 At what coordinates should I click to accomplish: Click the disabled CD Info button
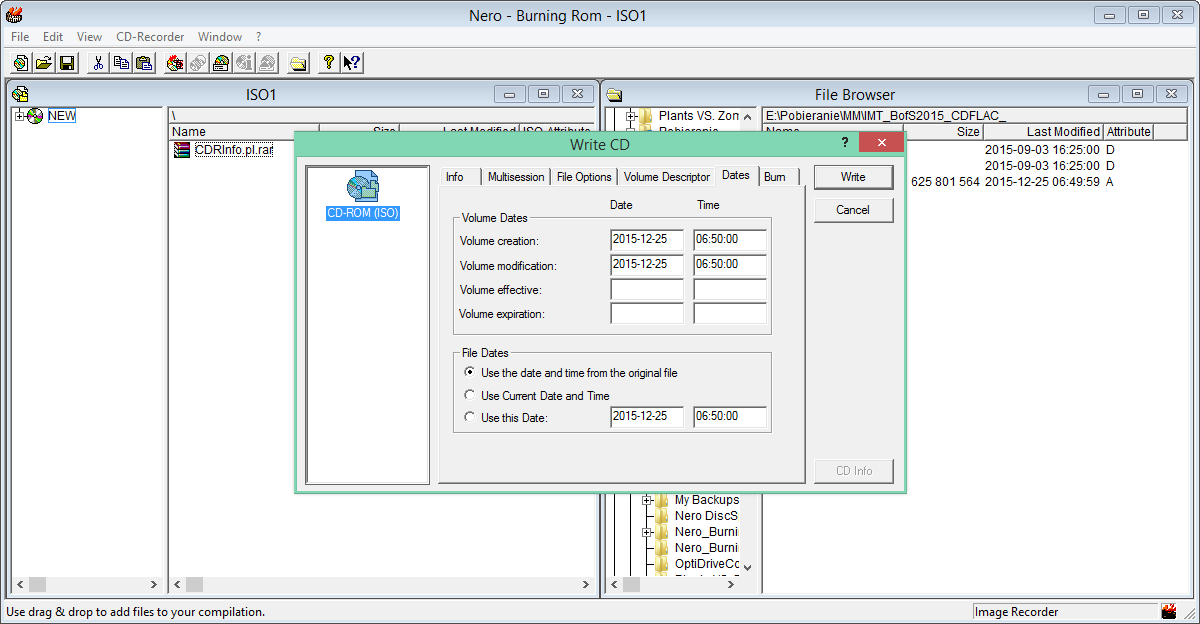853,471
